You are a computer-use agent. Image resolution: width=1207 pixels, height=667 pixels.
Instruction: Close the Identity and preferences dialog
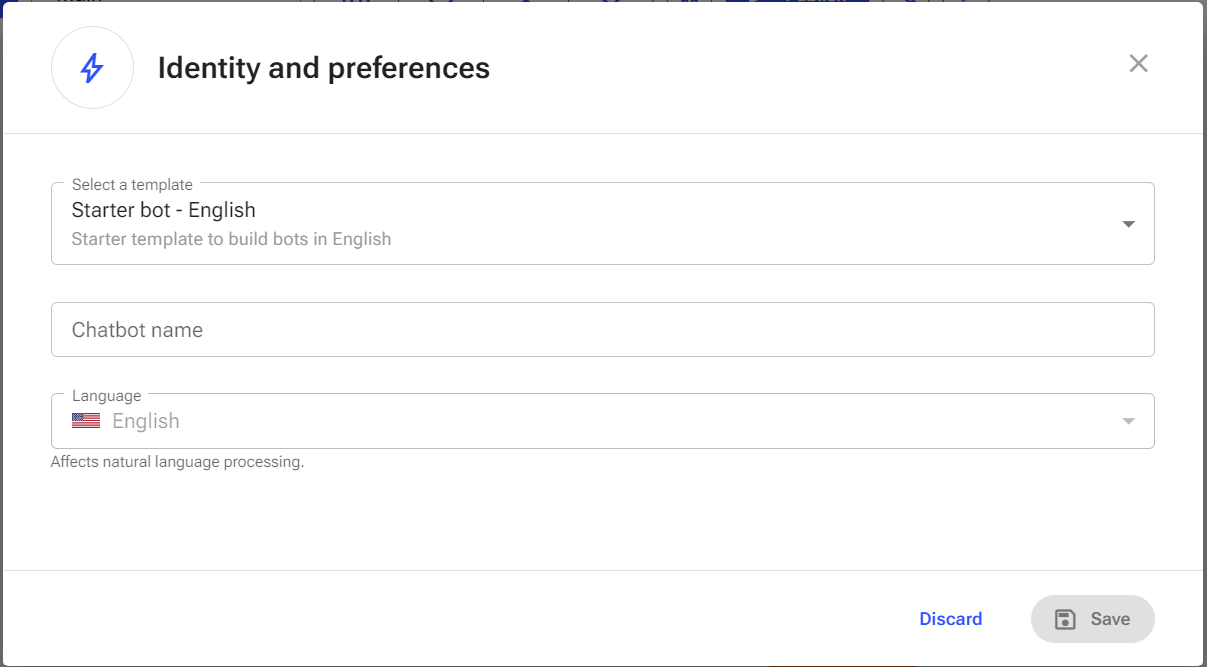tap(1138, 64)
